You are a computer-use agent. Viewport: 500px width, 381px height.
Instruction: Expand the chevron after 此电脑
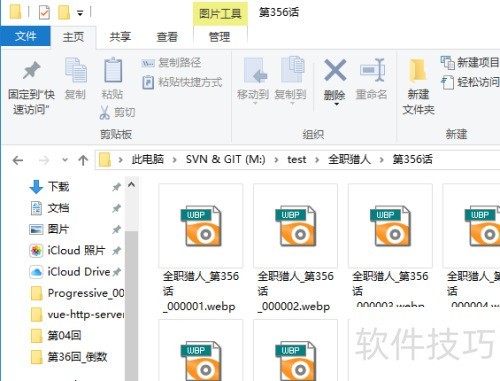click(x=175, y=160)
